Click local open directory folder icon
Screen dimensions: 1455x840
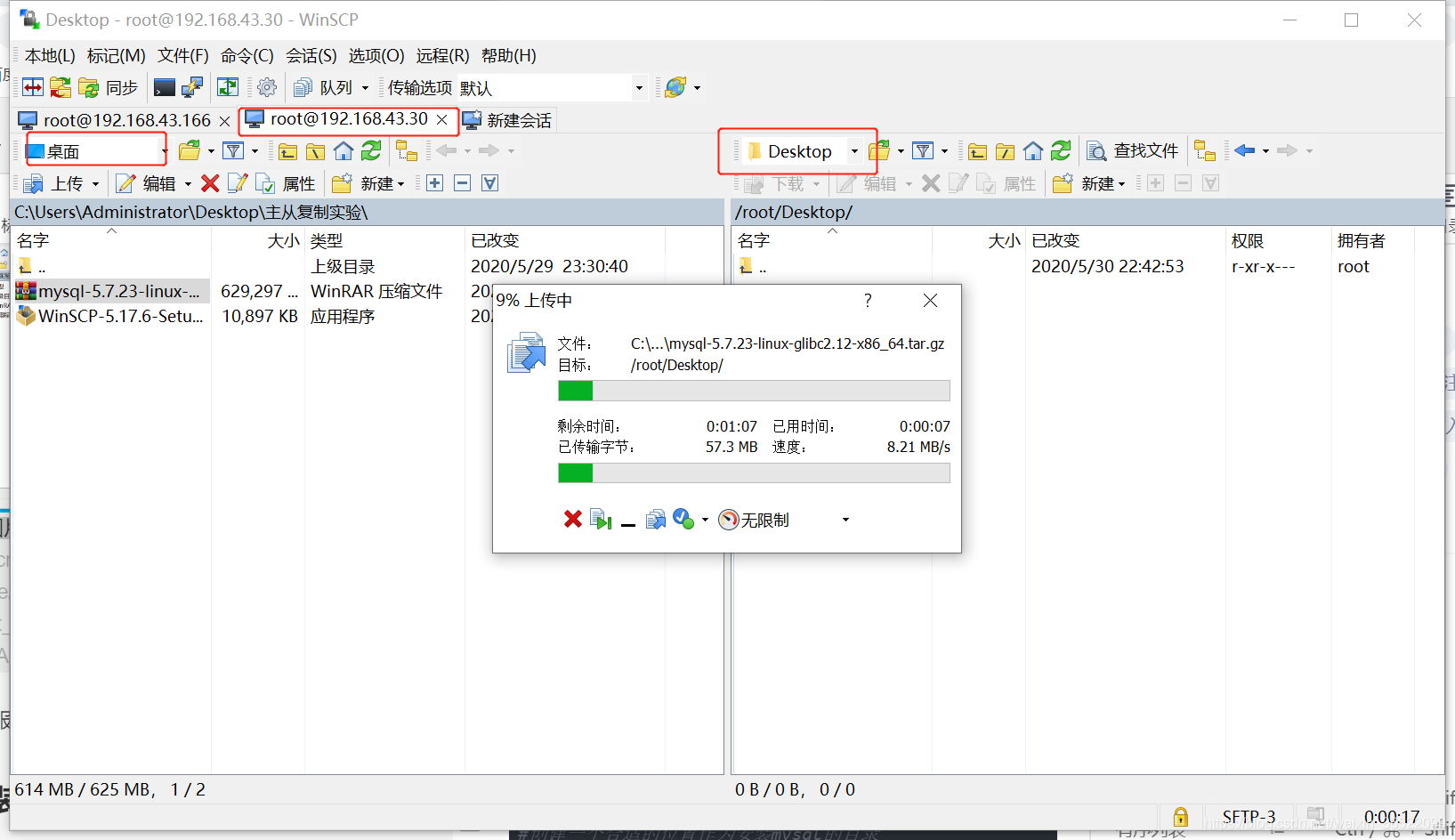pos(190,150)
